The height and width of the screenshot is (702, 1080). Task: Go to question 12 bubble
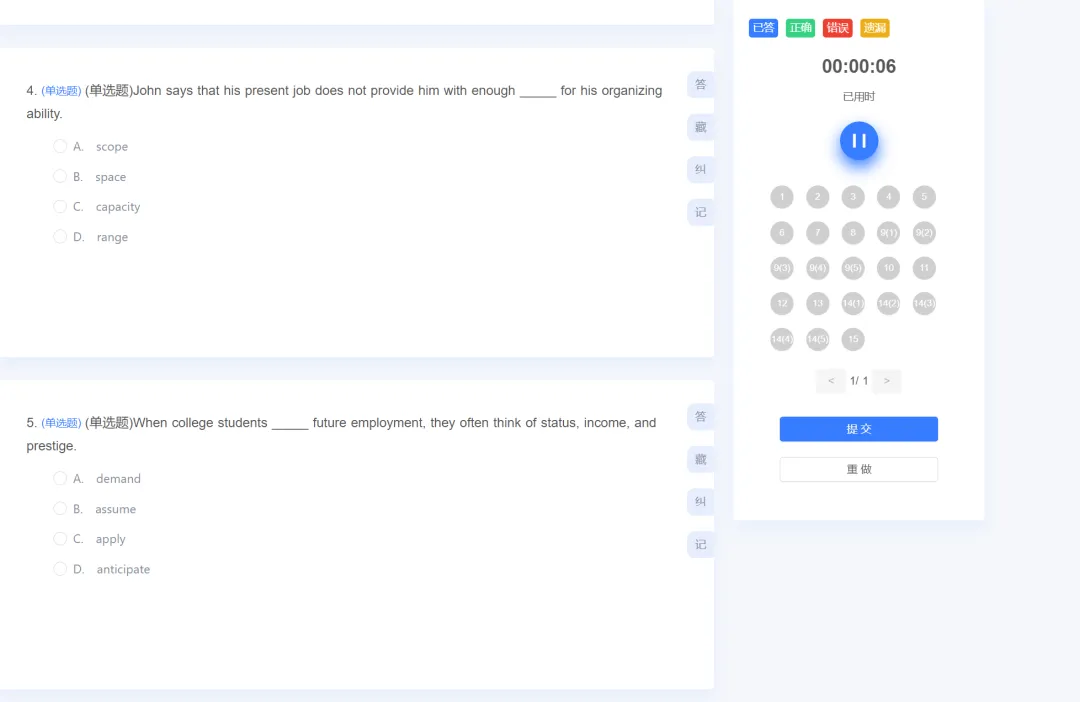782,304
